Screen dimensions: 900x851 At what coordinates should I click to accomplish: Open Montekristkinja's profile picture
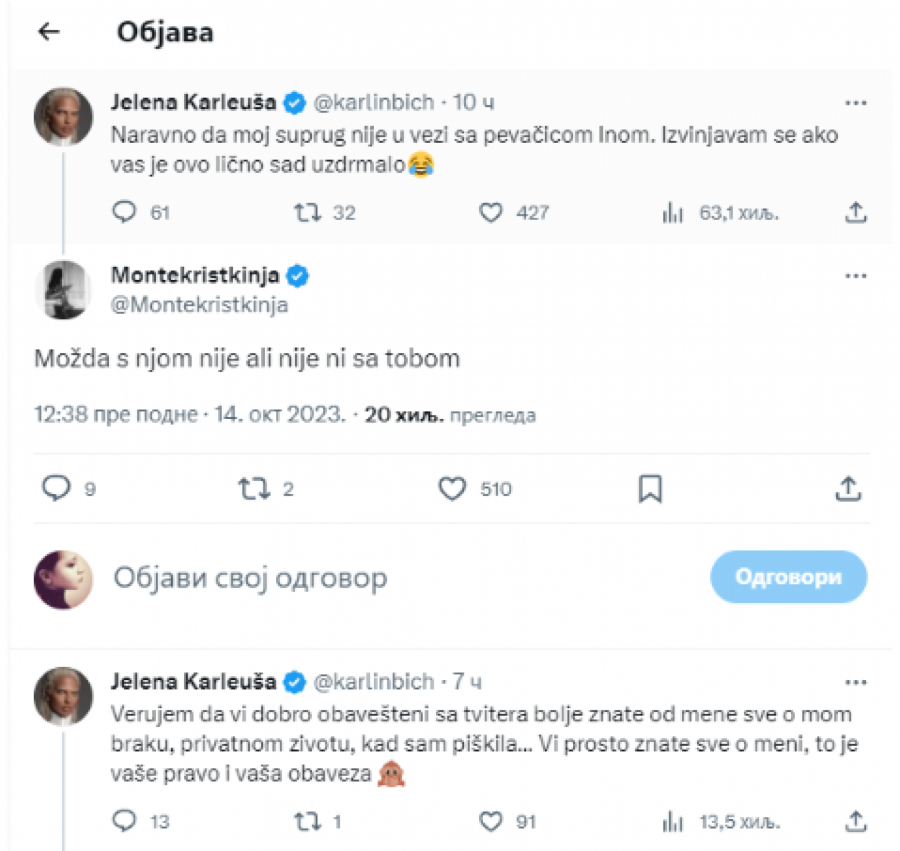(x=64, y=290)
